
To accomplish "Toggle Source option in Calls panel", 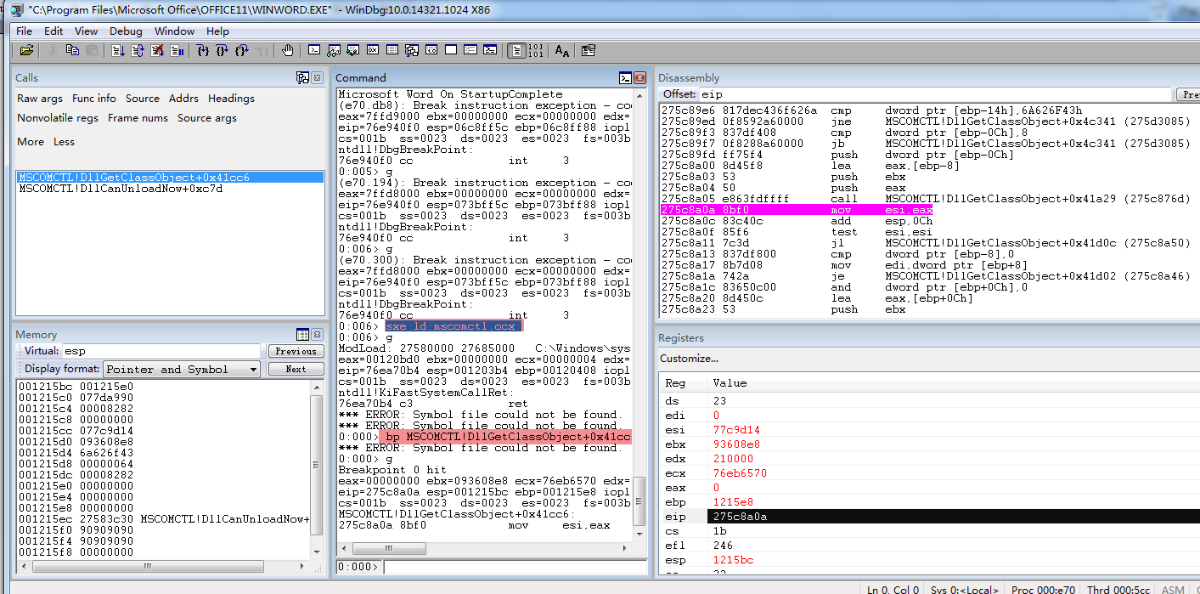I will click(142, 98).
